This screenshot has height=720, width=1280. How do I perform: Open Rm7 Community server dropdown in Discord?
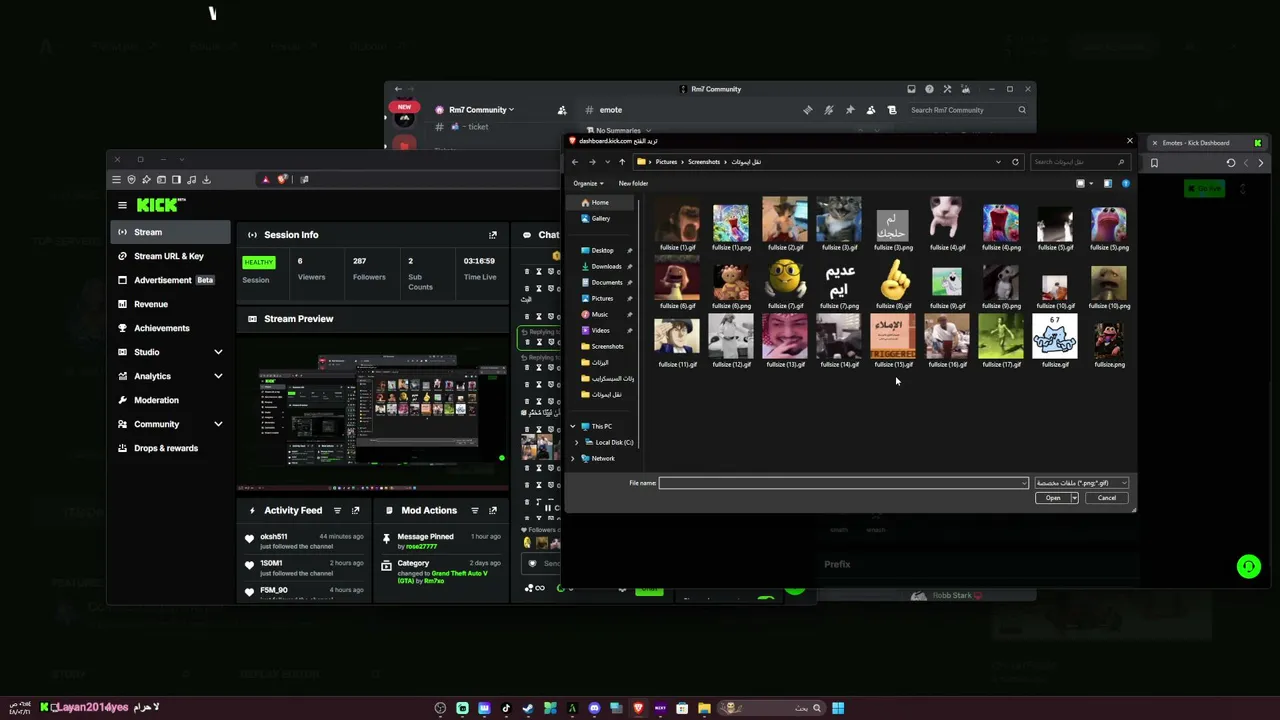pyautogui.click(x=481, y=110)
